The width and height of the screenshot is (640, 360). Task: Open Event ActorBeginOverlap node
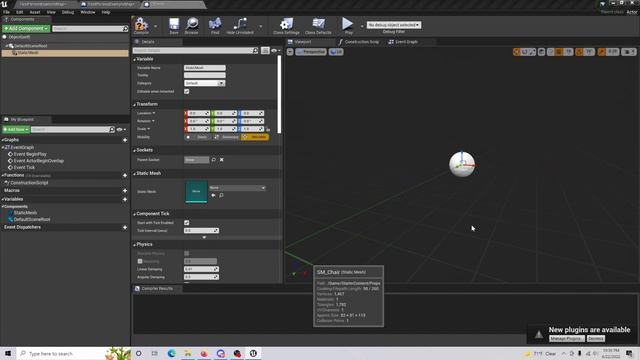click(x=39, y=161)
